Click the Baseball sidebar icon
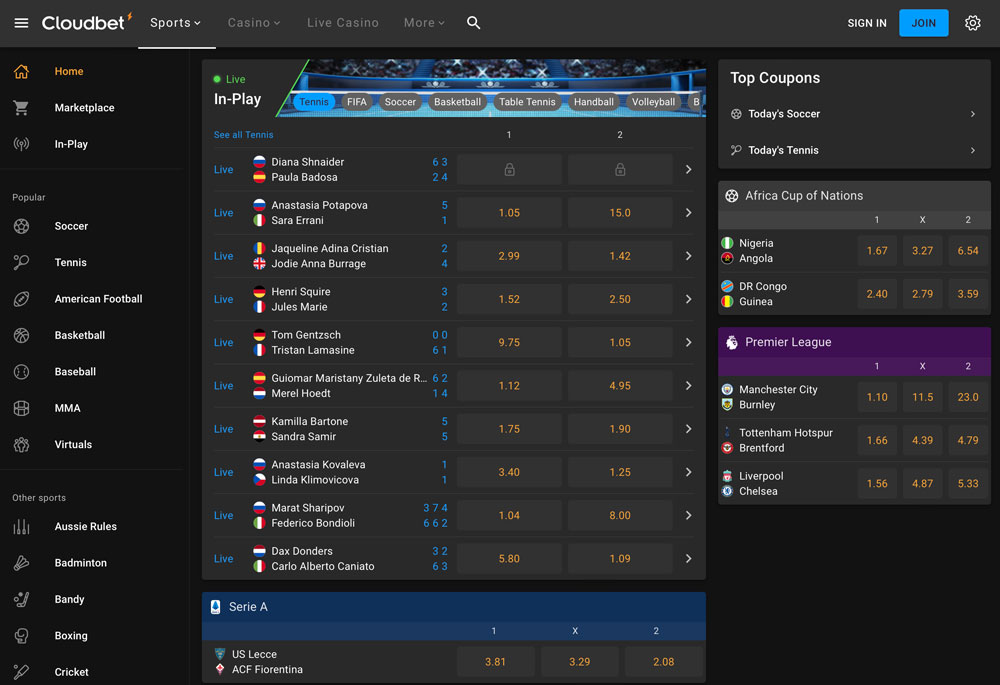The image size is (1000, 685). point(21,371)
